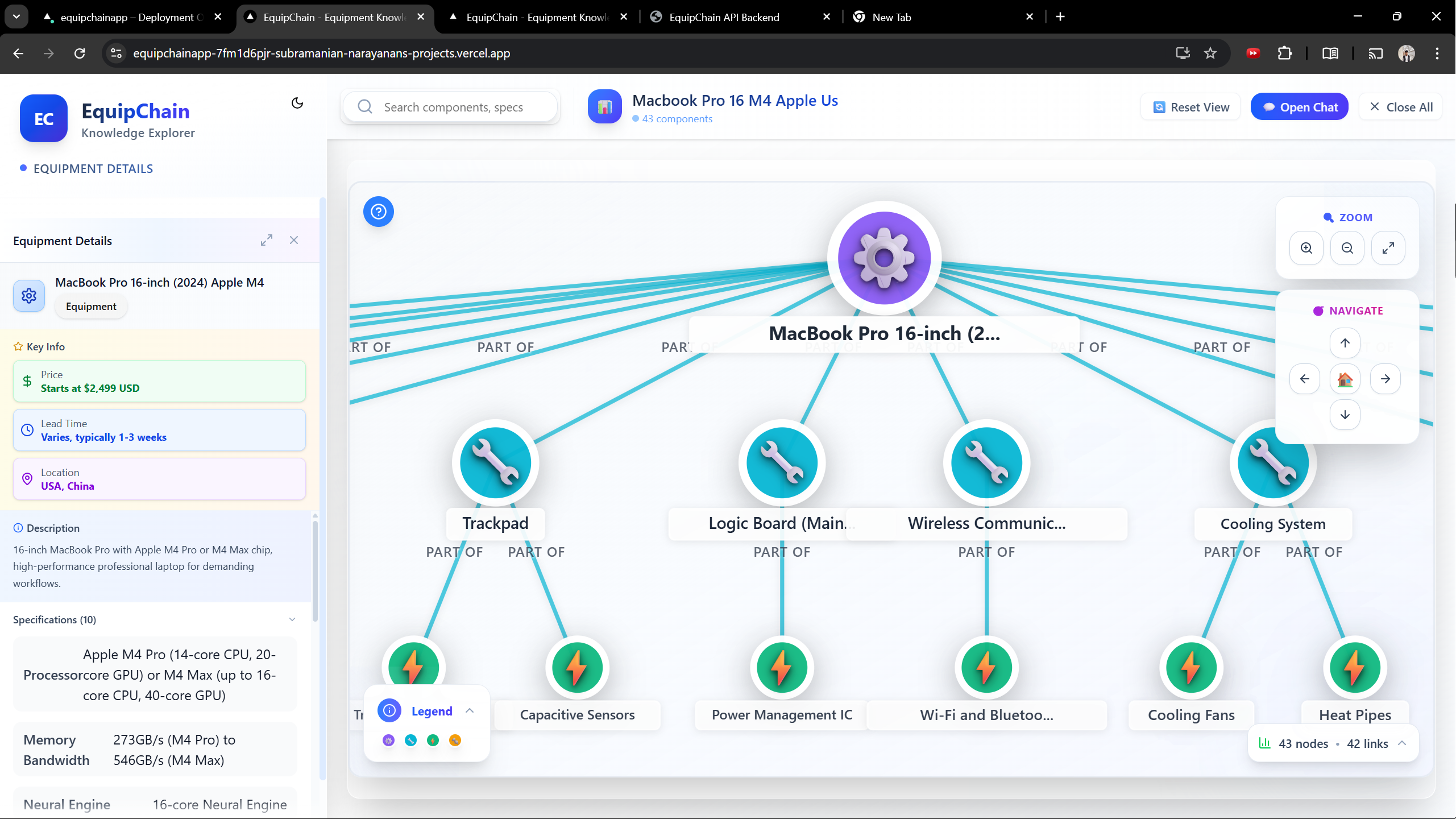This screenshot has height=819, width=1456.
Task: Click the Open Chat button
Action: 1300,107
